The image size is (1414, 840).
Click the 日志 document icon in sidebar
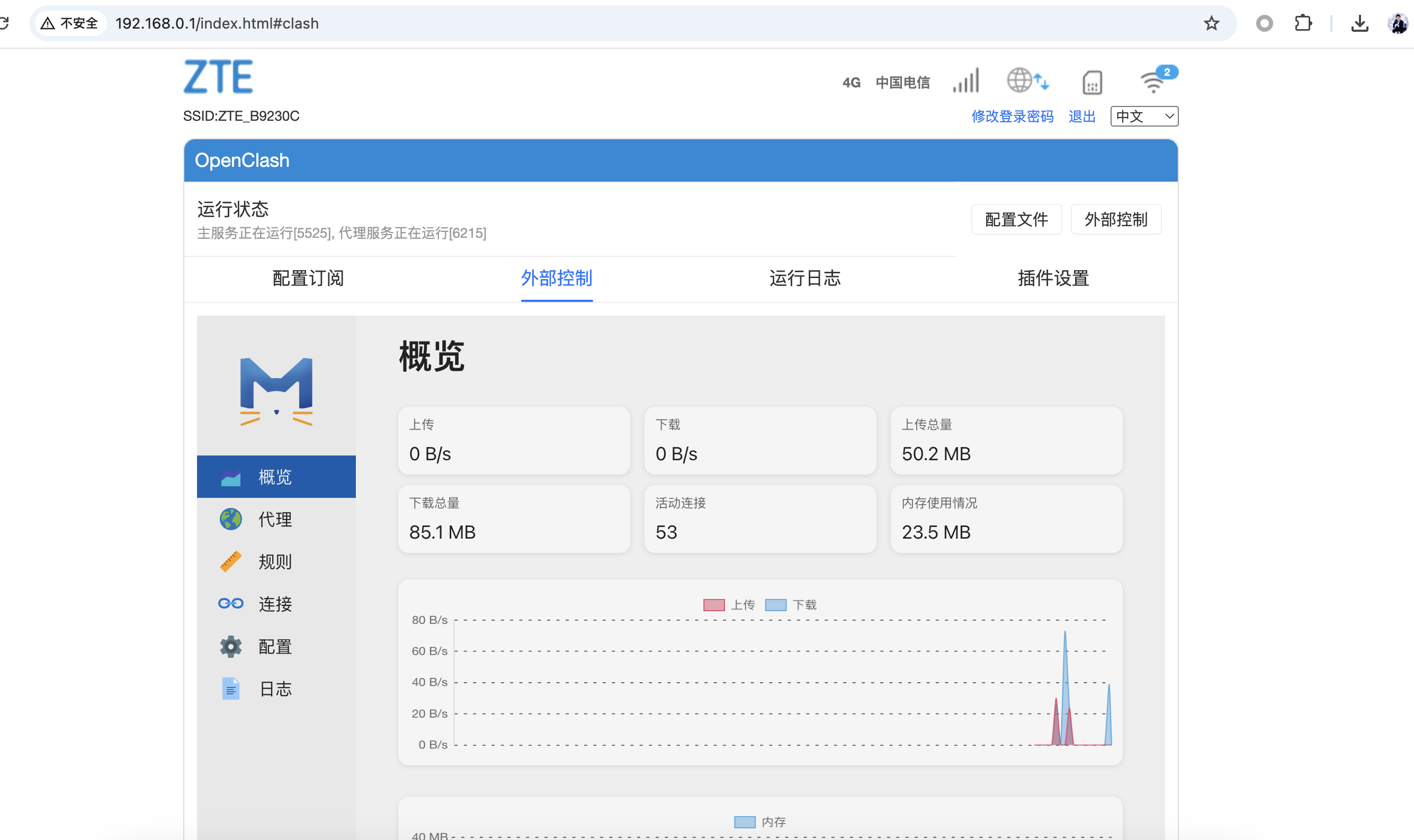[x=231, y=689]
